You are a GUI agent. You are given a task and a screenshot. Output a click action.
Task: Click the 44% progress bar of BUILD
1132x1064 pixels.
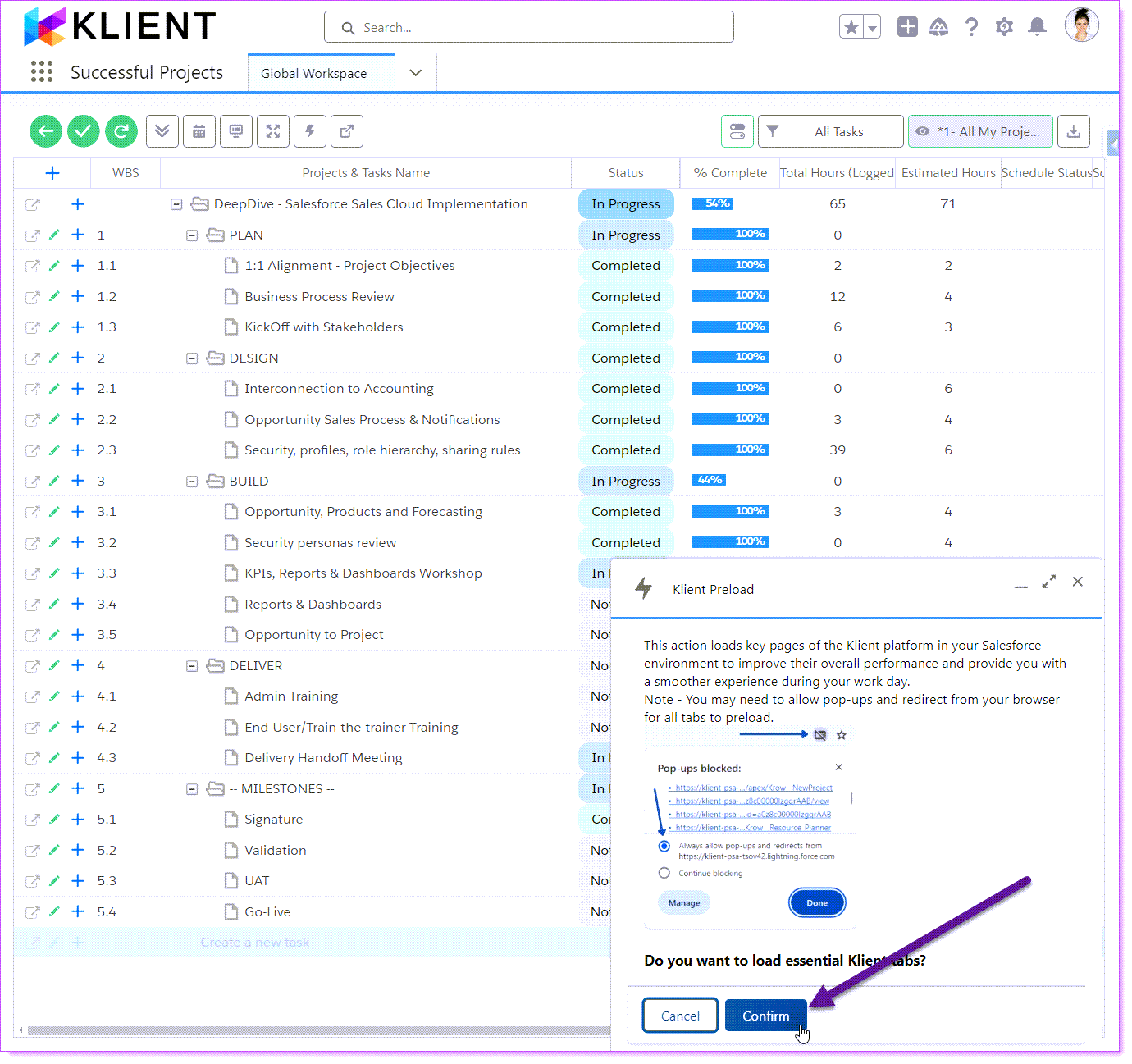coord(708,480)
